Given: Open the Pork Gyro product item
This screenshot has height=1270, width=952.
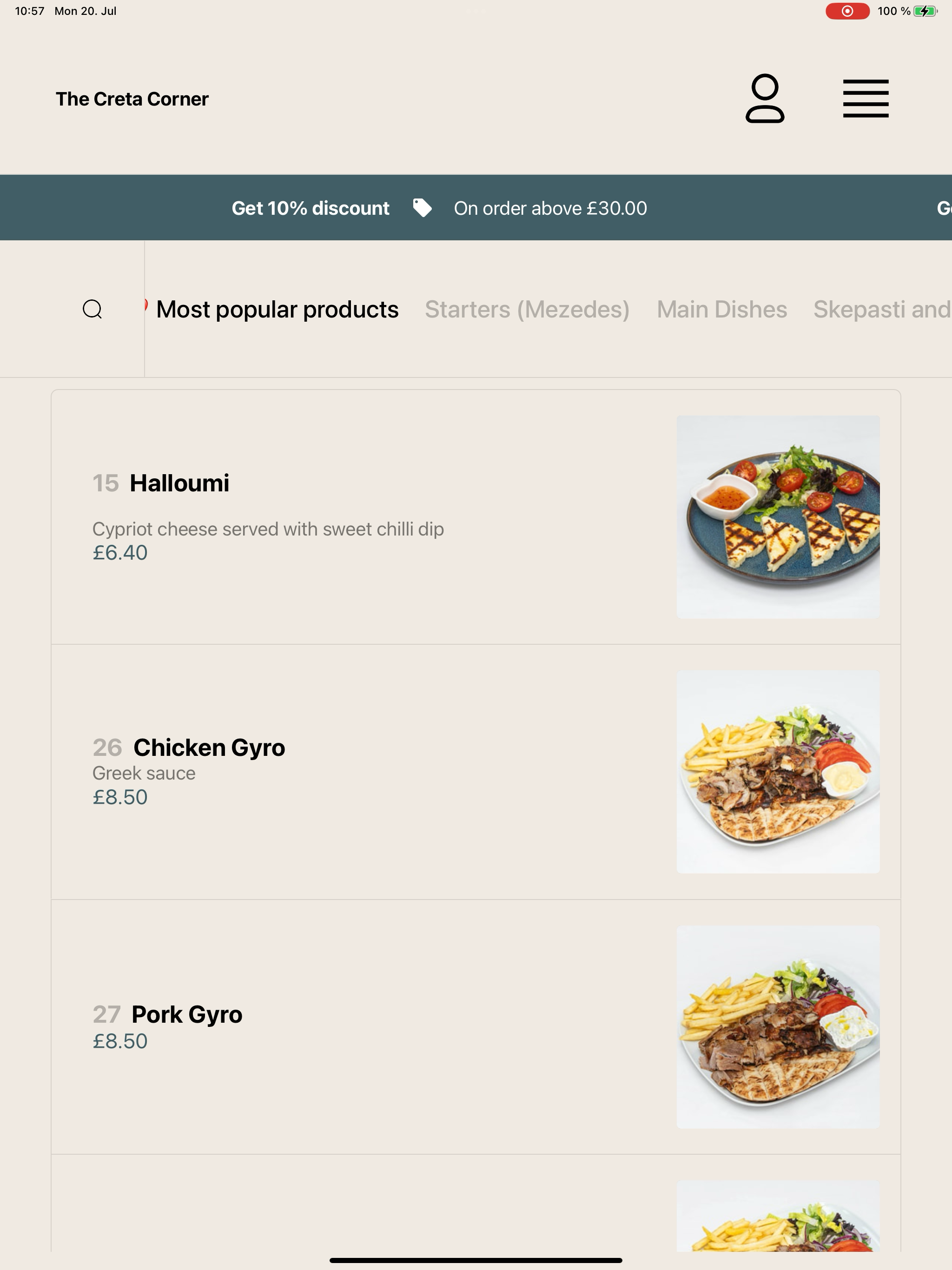Looking at the screenshot, I should [x=476, y=1026].
